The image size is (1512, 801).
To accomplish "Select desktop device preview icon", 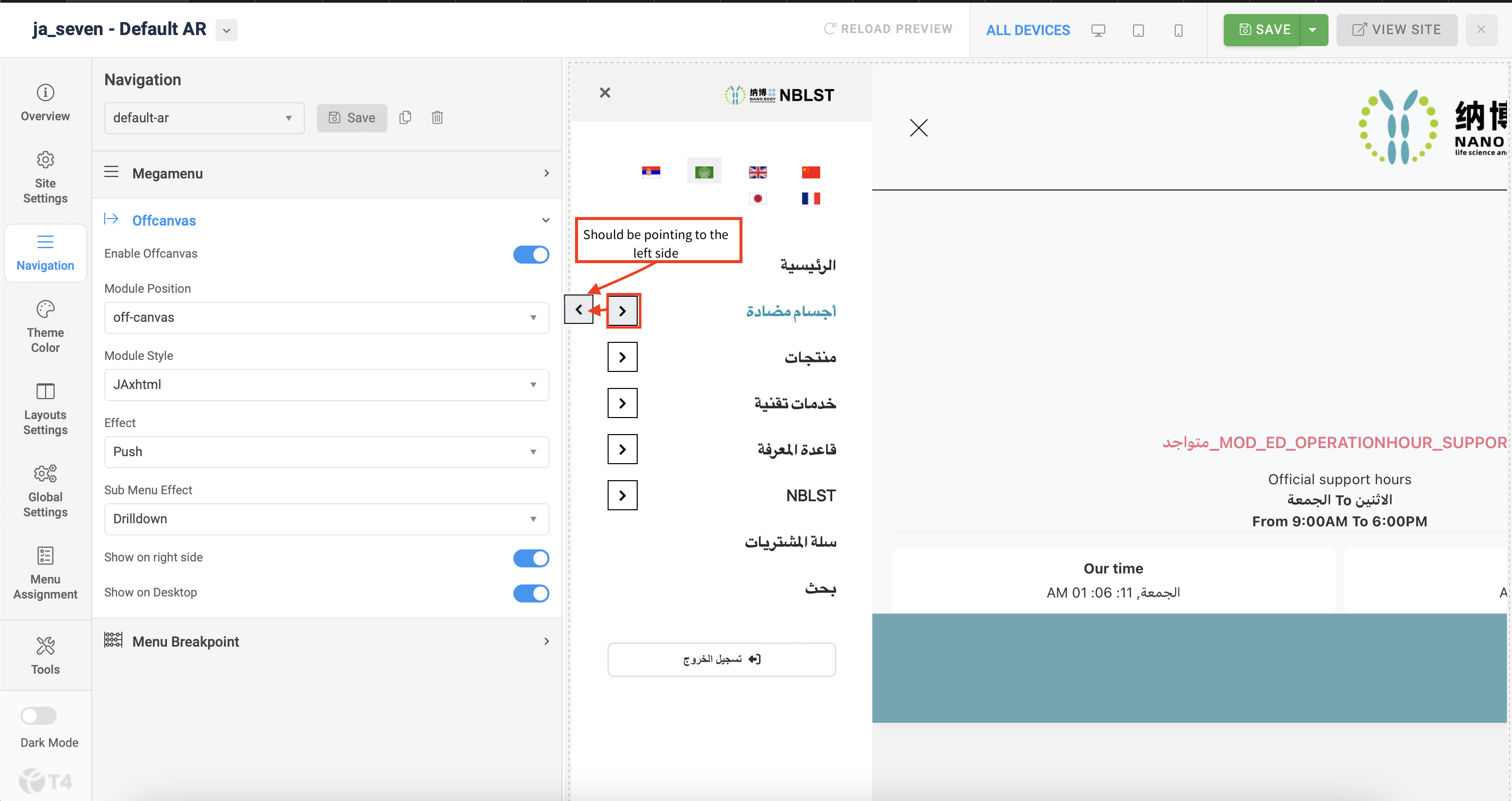I will coord(1098,31).
